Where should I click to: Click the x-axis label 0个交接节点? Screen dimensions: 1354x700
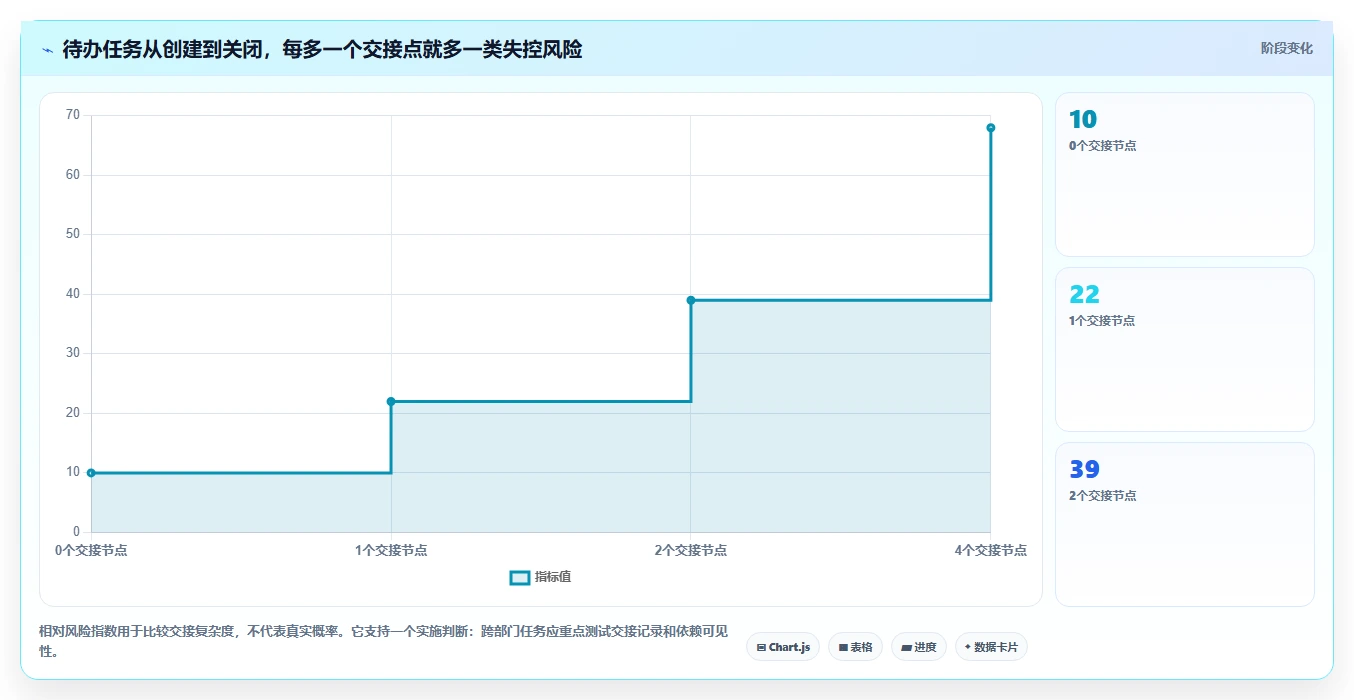point(91,550)
